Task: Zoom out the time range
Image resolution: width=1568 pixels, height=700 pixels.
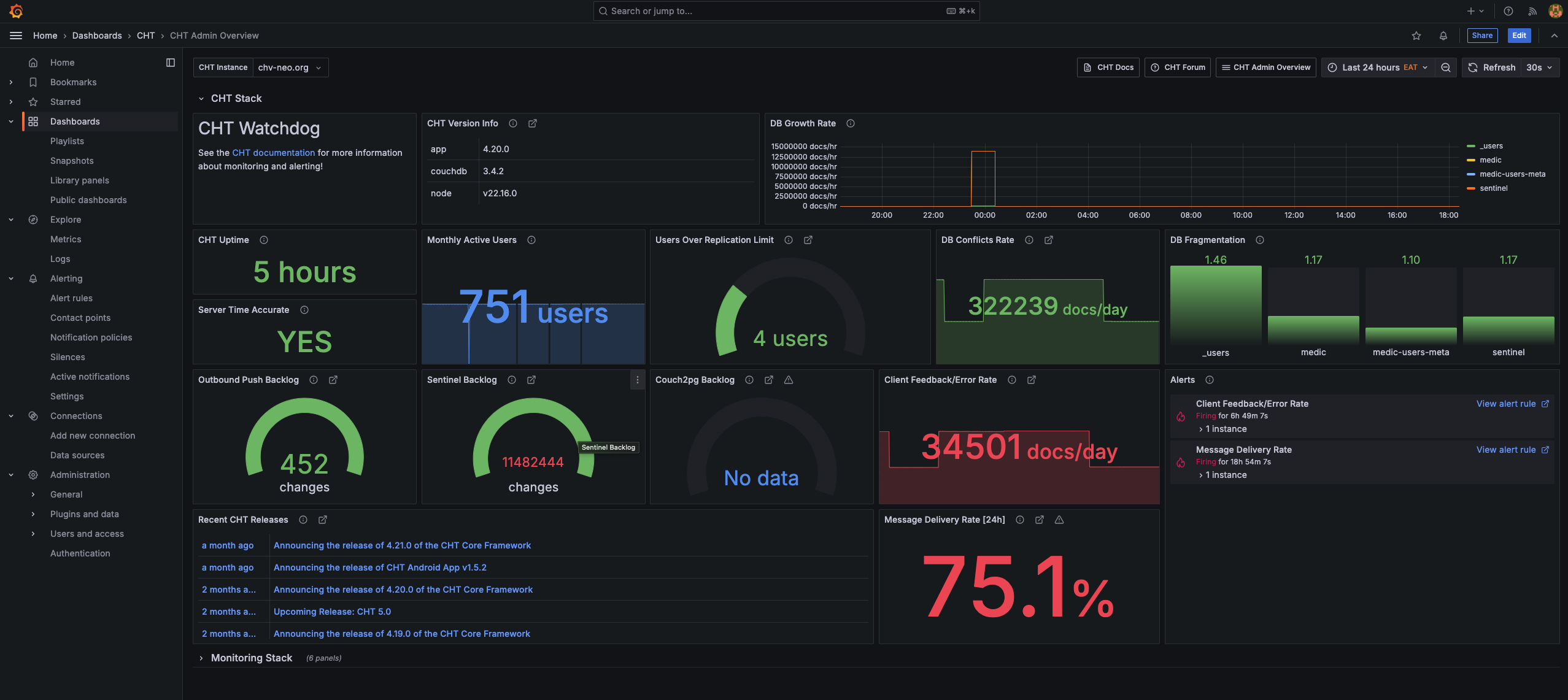Action: (x=1446, y=67)
